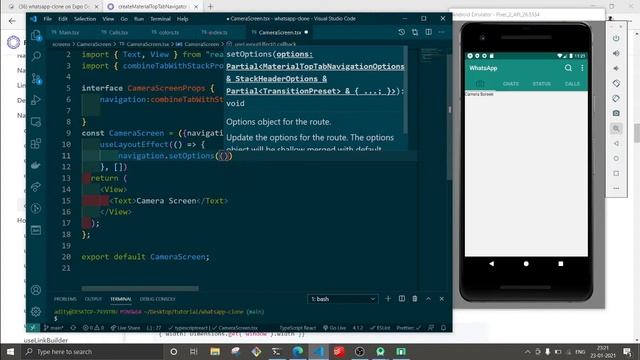This screenshot has width=640, height=360.
Task: Tap the search icon in the WhatsApp header
Action: (x=568, y=68)
